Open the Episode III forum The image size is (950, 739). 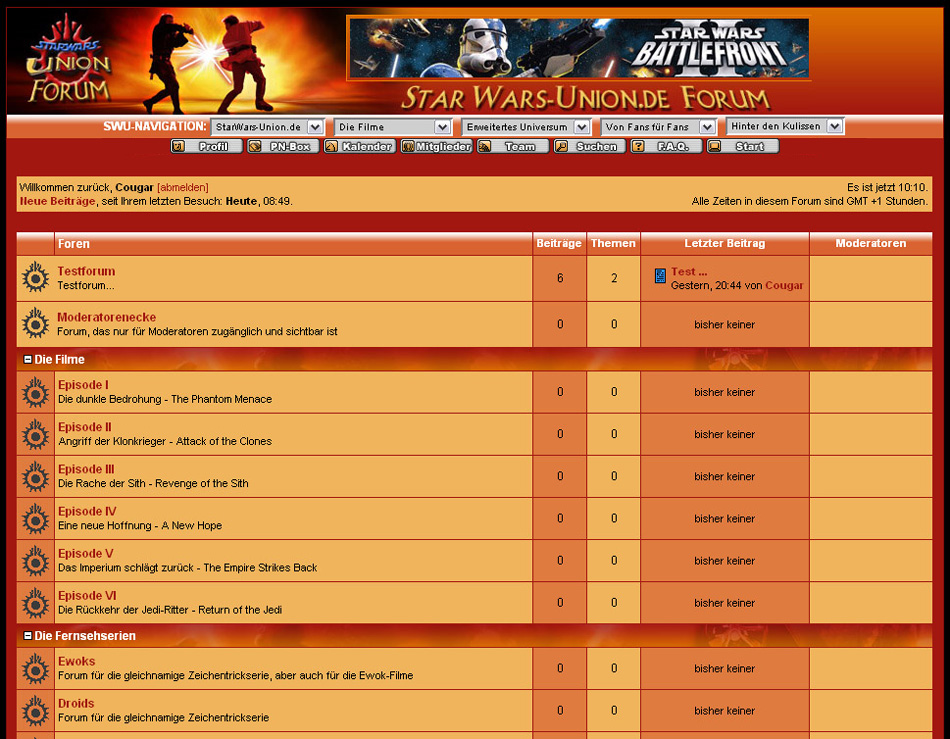click(x=86, y=469)
